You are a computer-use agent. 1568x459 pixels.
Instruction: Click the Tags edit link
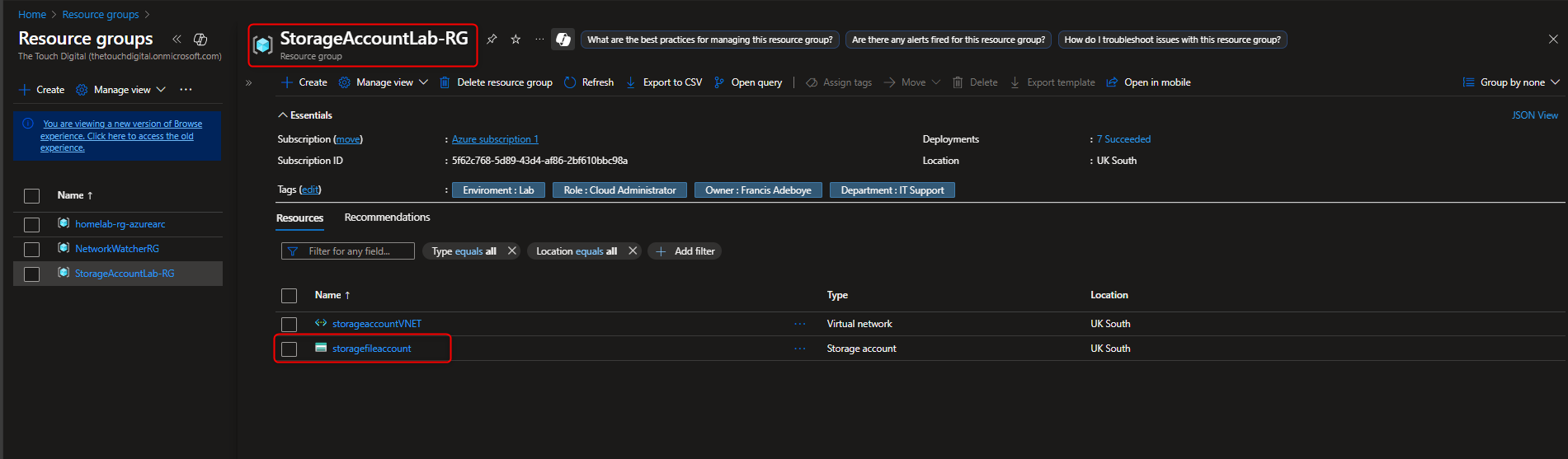pyautogui.click(x=310, y=190)
